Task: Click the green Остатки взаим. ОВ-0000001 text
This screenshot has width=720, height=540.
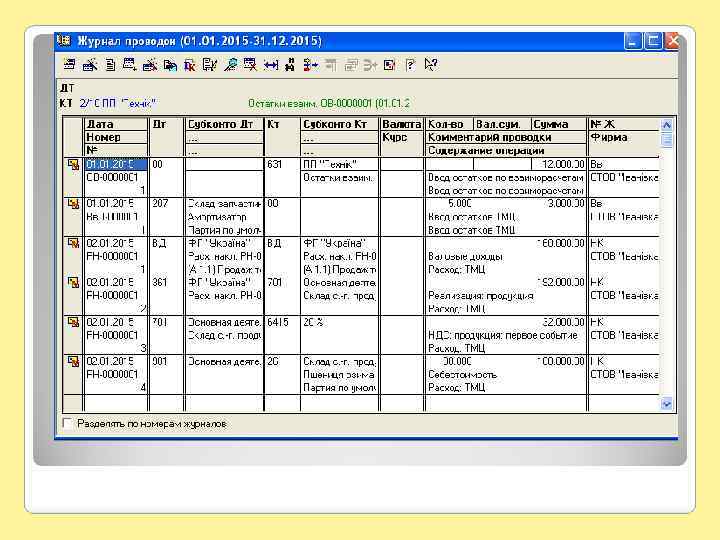Action: coord(329,104)
